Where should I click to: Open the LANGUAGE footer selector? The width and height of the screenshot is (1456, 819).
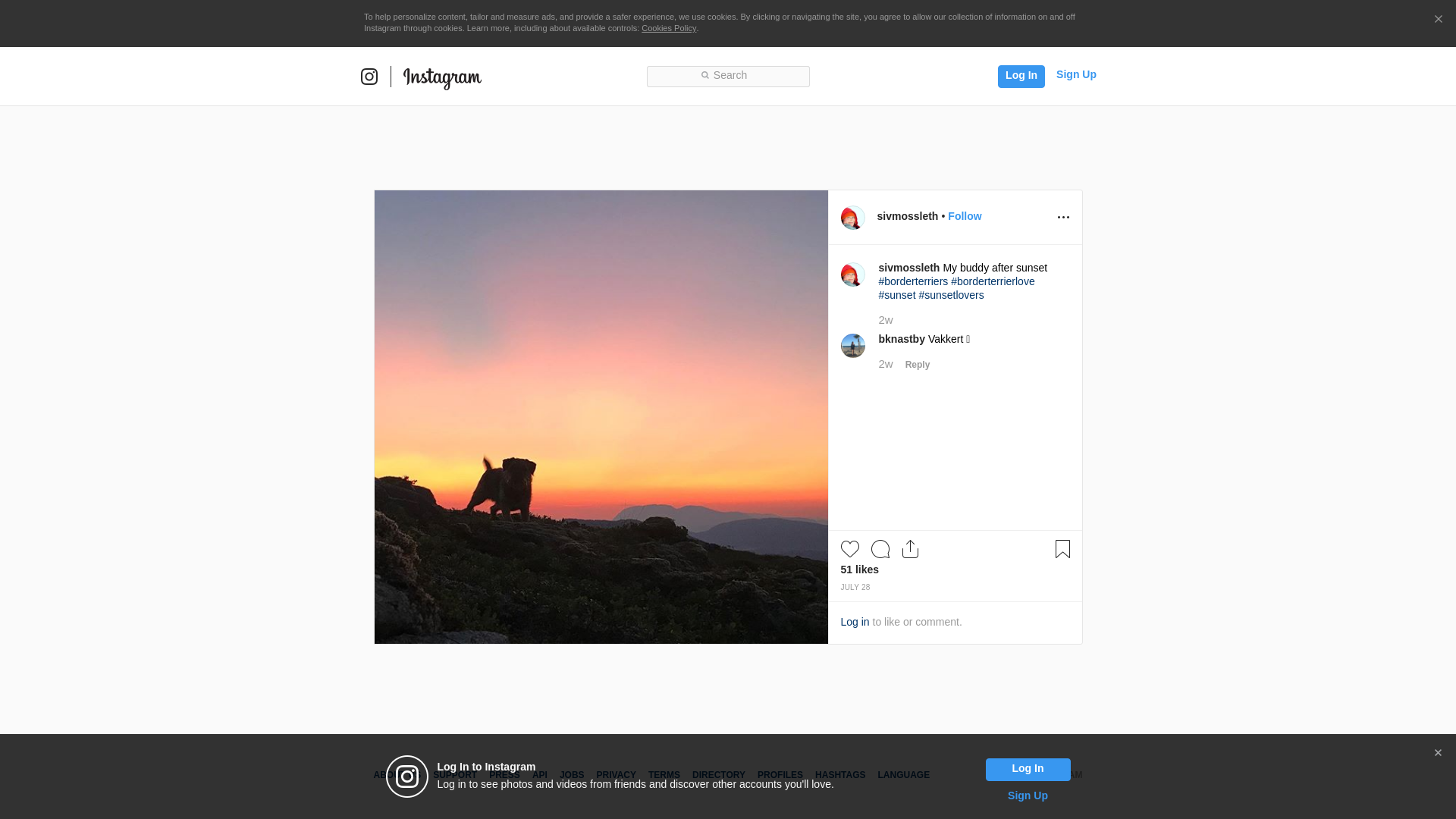903,775
